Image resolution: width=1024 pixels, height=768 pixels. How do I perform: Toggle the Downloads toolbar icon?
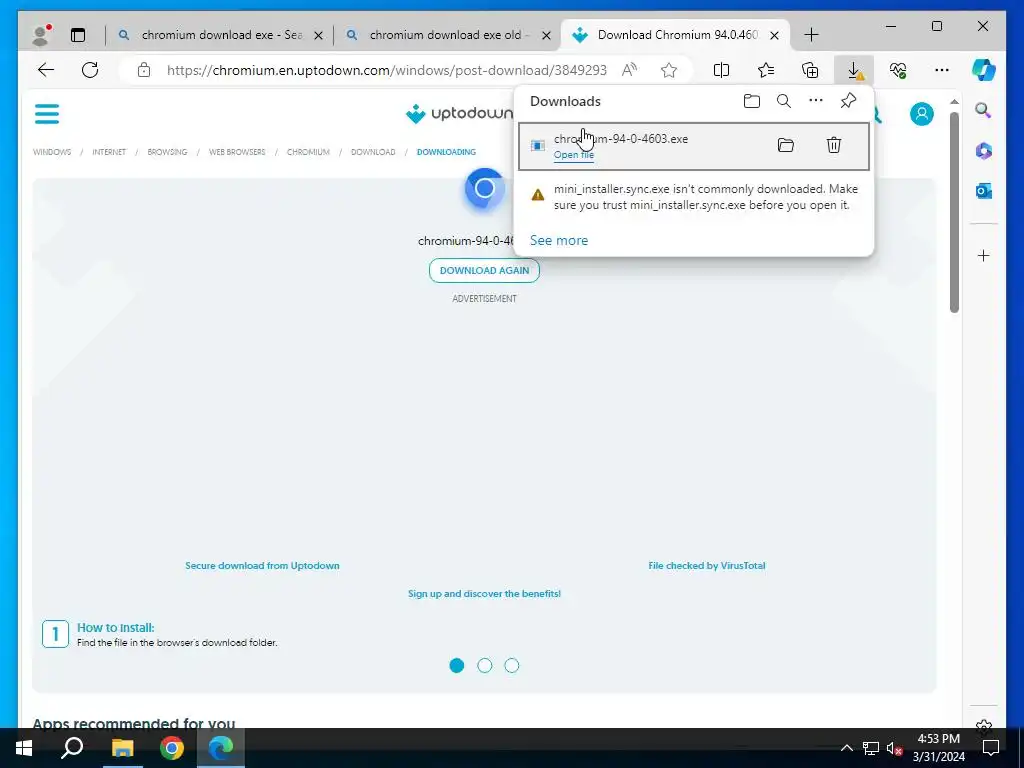[x=854, y=70]
